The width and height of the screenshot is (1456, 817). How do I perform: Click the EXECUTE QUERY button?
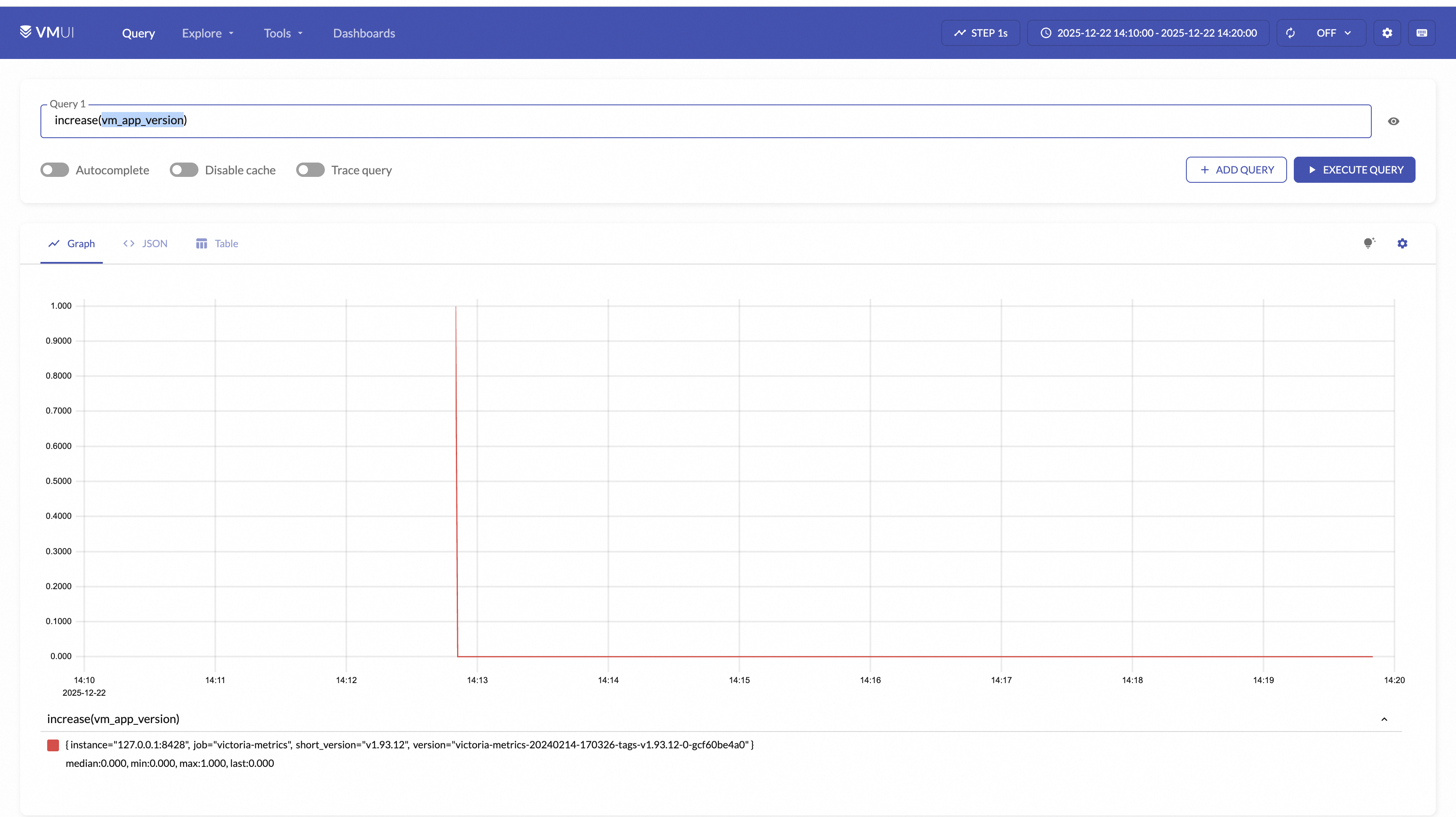1354,169
